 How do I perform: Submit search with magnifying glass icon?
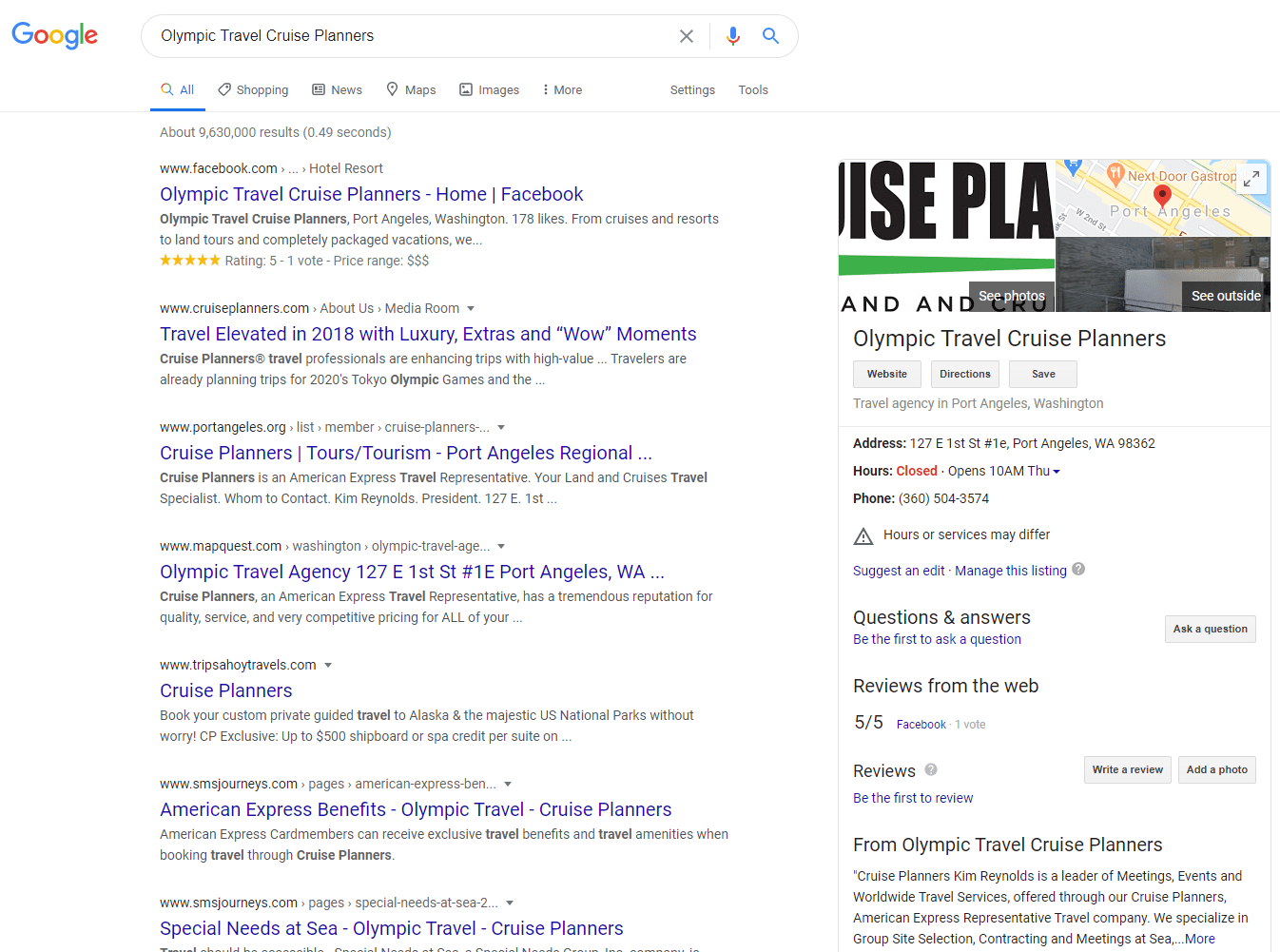[x=771, y=36]
